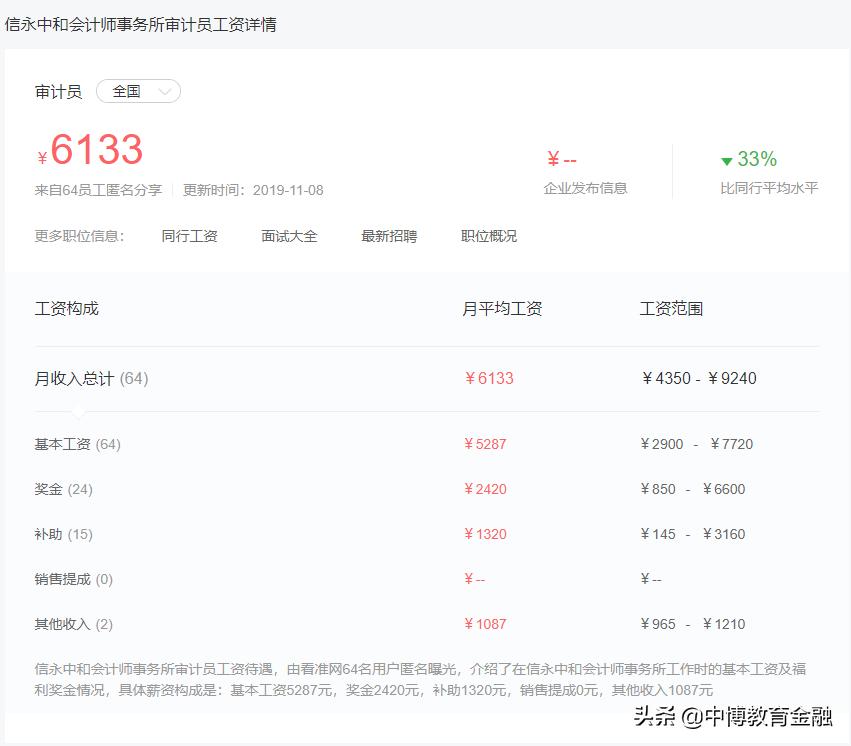
Task: Click the 月收入总计 row
Action: [x=89, y=379]
